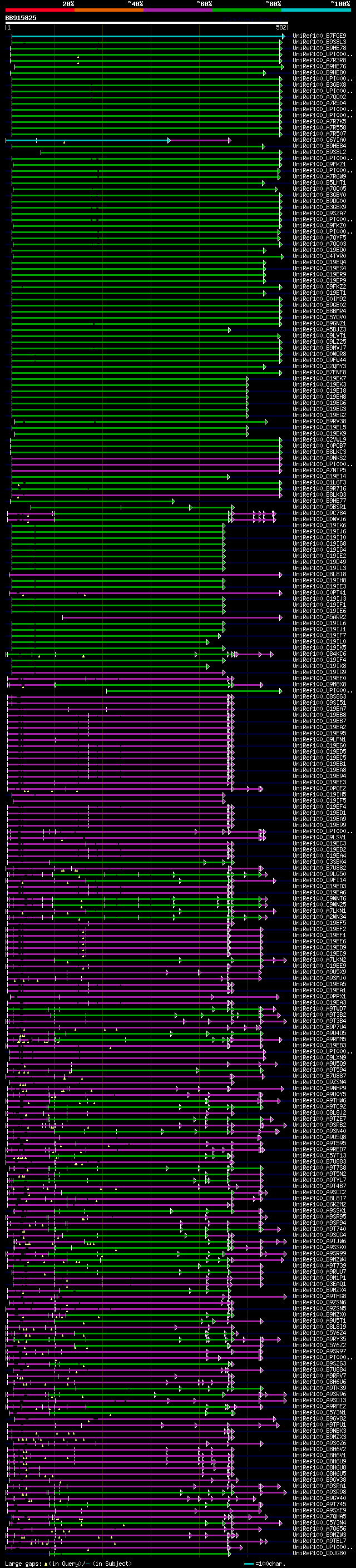Click hit label UniRef100_B8BMR4
This screenshot has width=356, height=1568.
(x=319, y=311)
